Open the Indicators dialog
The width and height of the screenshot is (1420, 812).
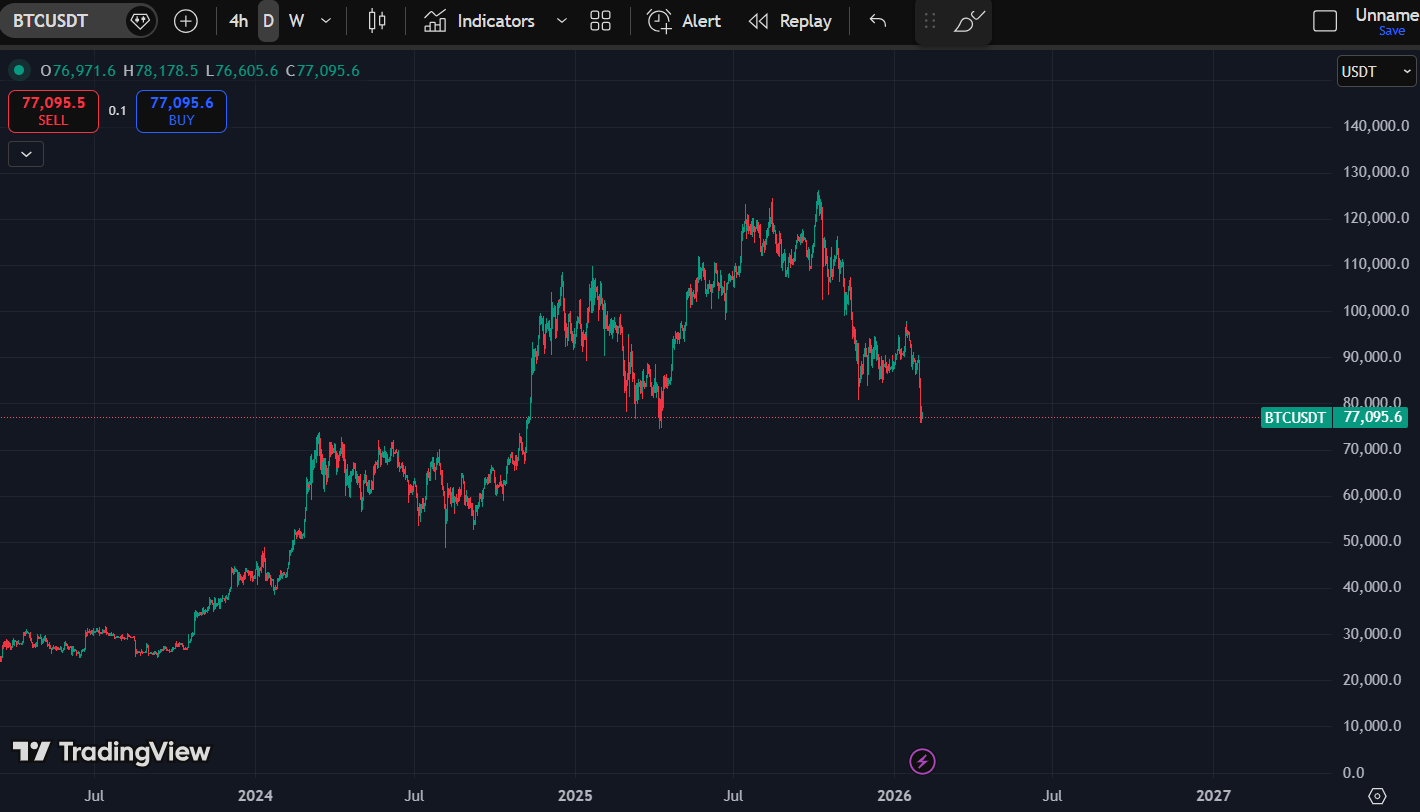click(479, 21)
